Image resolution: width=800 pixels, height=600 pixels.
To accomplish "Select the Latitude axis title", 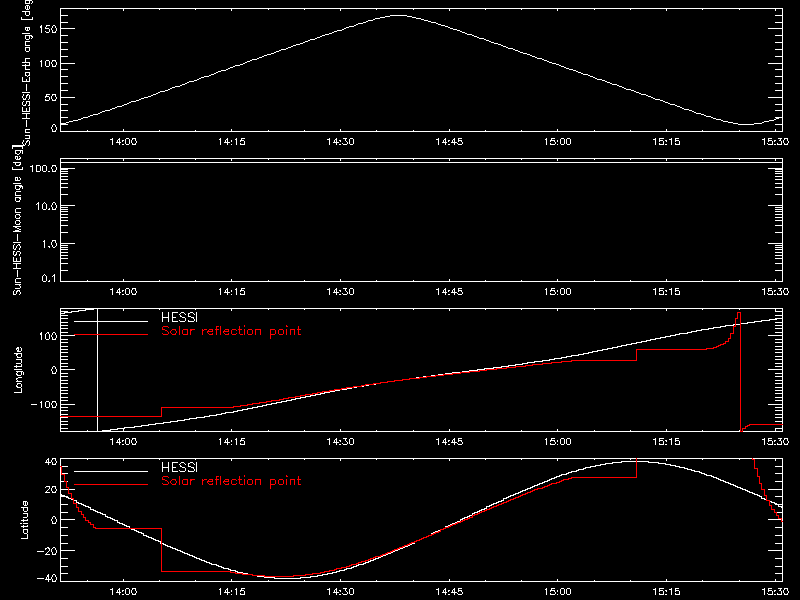I will tap(24, 520).
